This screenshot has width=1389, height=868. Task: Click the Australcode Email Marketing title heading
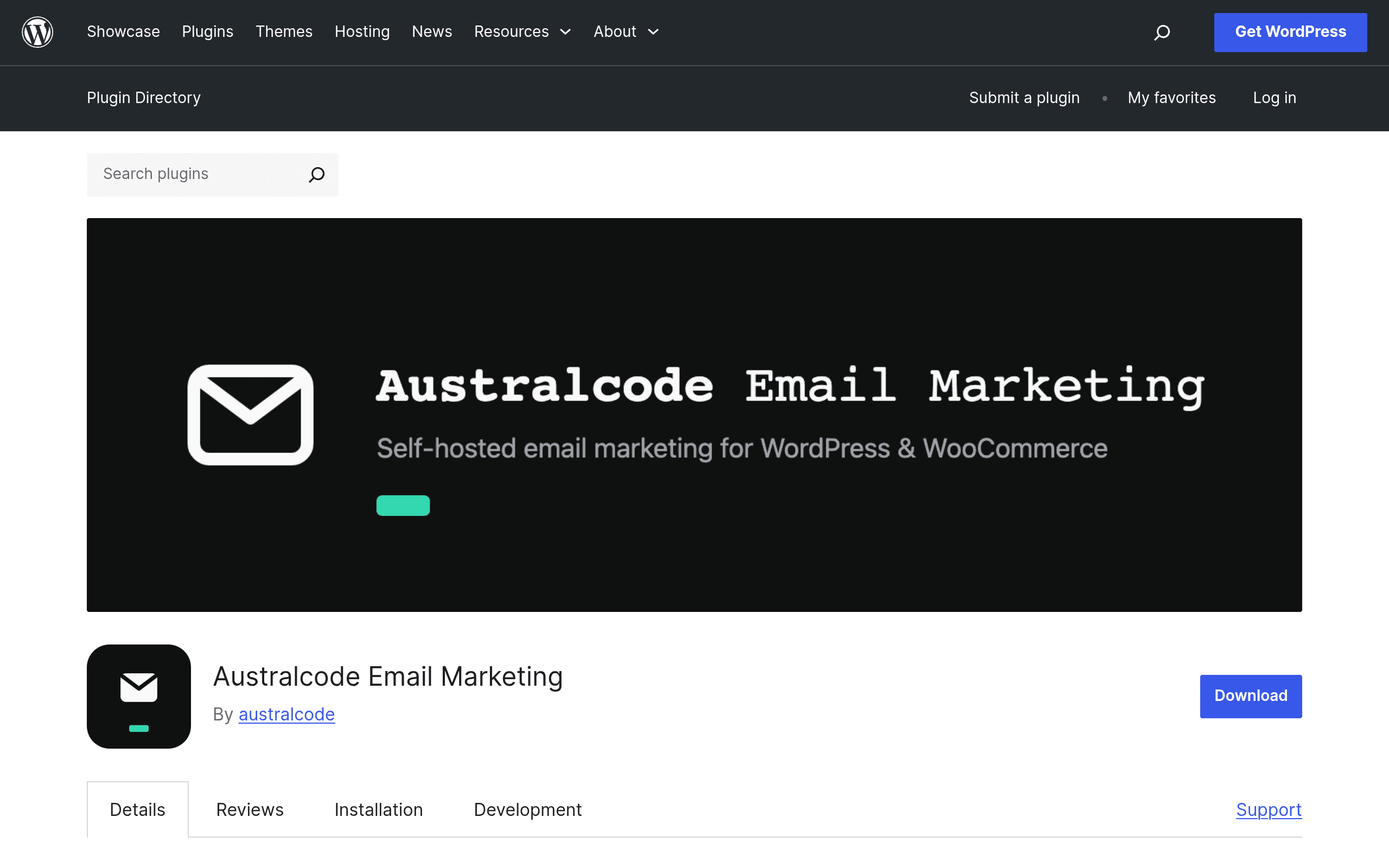387,676
